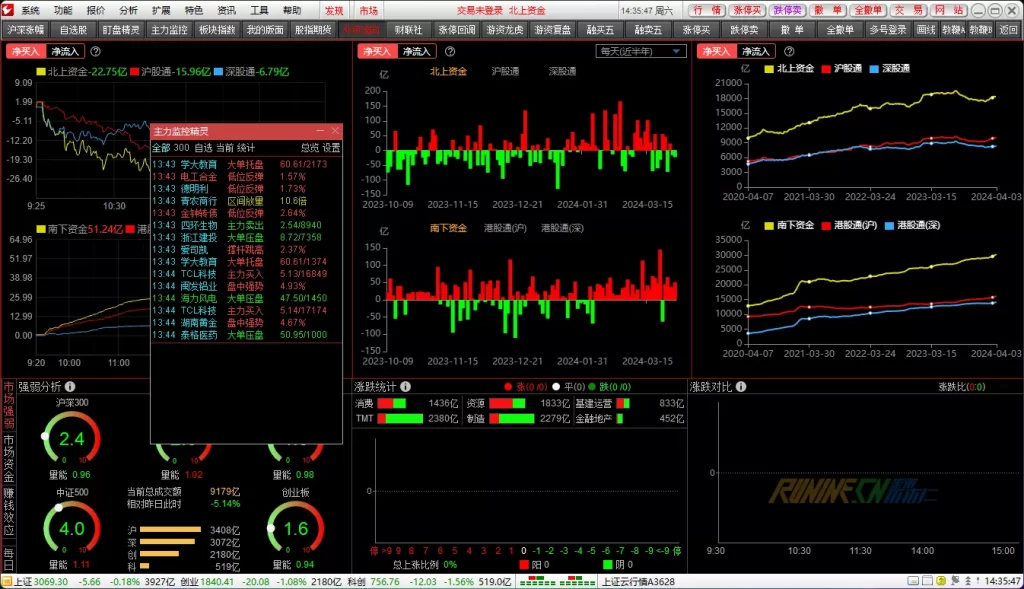1024x589 pixels.
Task: Click yellow 北上资金 legend swatch in left chart
Action: pyautogui.click(x=40, y=72)
